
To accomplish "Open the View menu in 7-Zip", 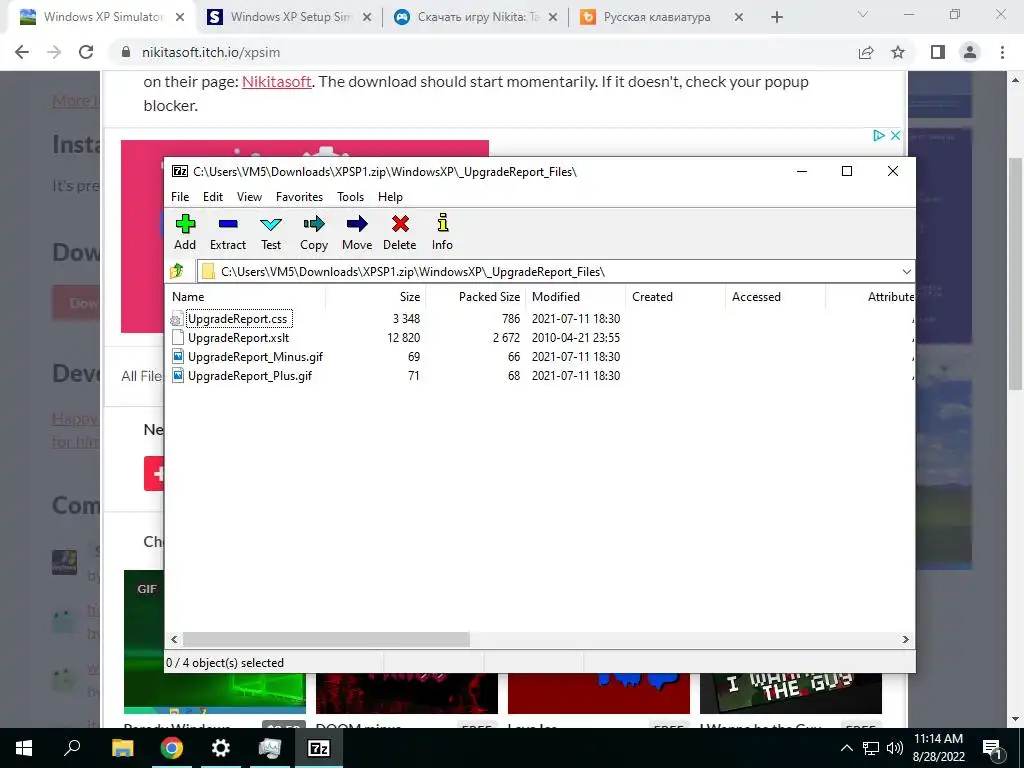I will click(249, 197).
